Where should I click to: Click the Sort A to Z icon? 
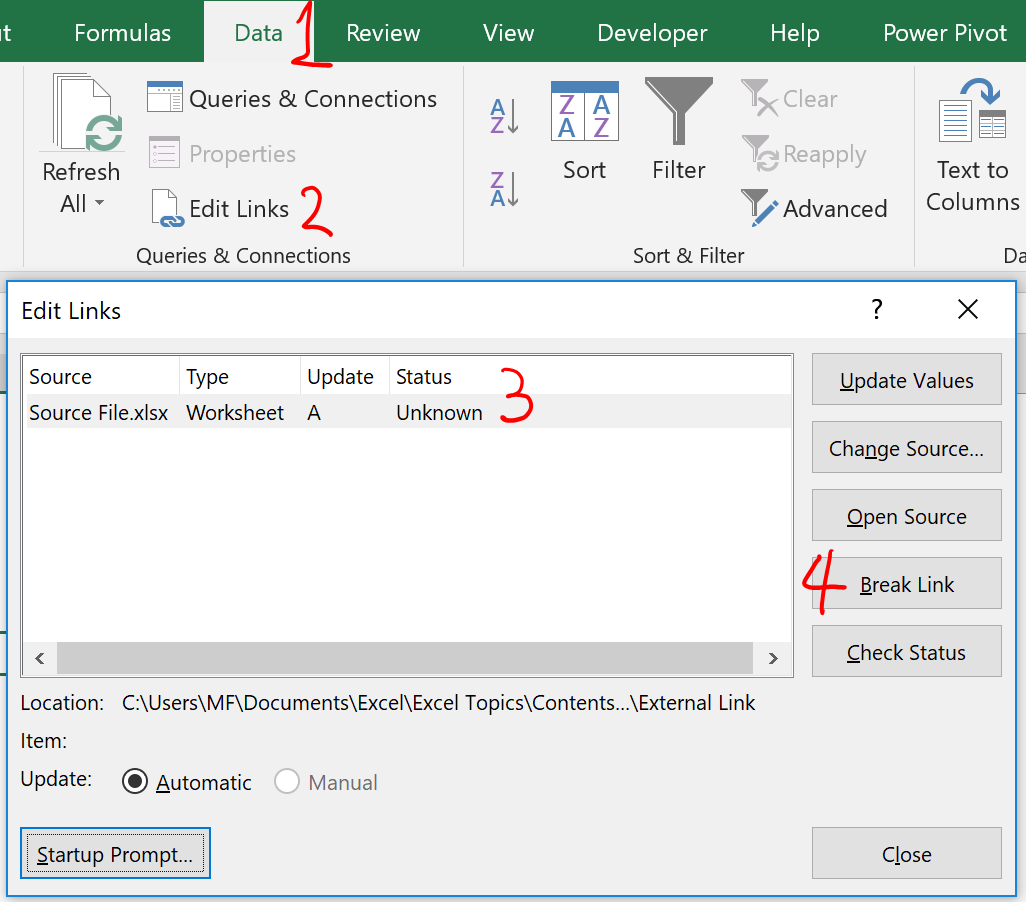pos(504,115)
